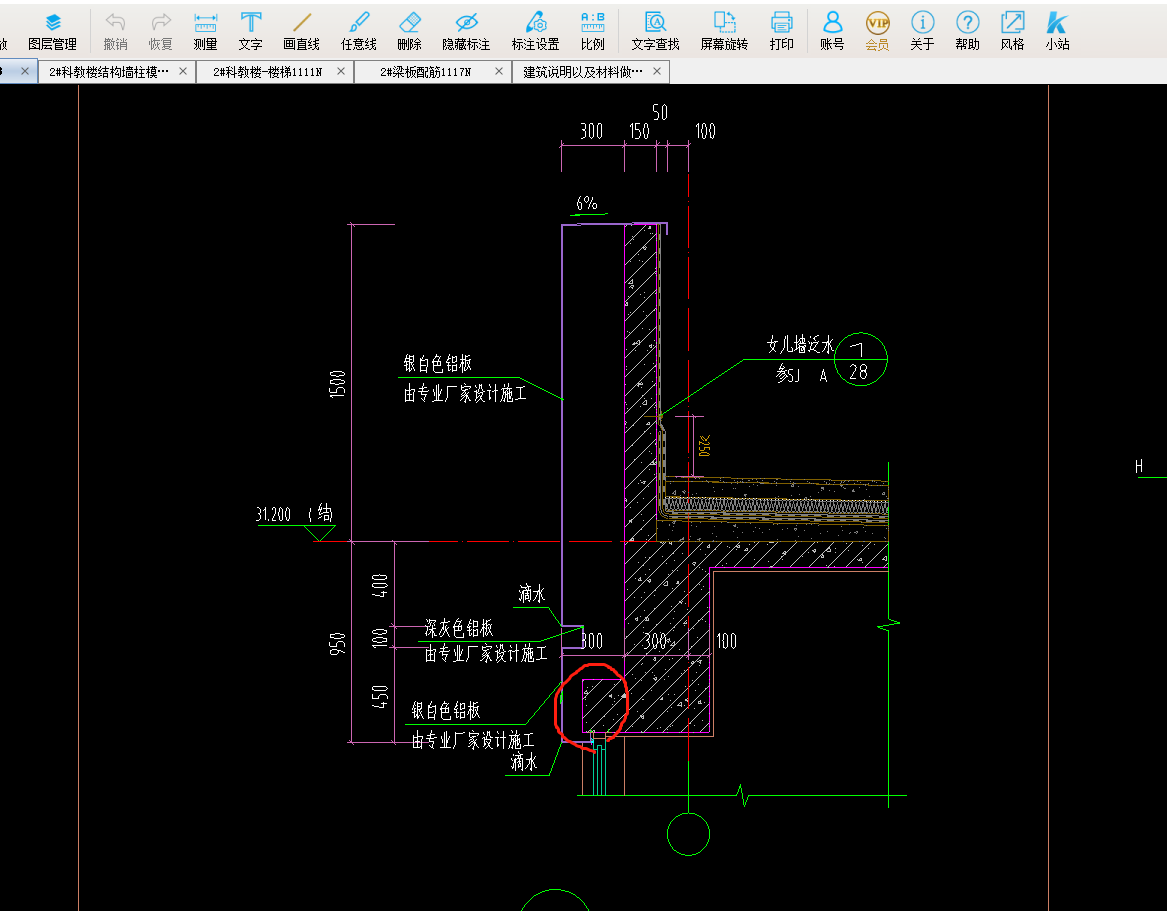Click the 950 dimension text
This screenshot has width=1167, height=911.
click(x=337, y=644)
